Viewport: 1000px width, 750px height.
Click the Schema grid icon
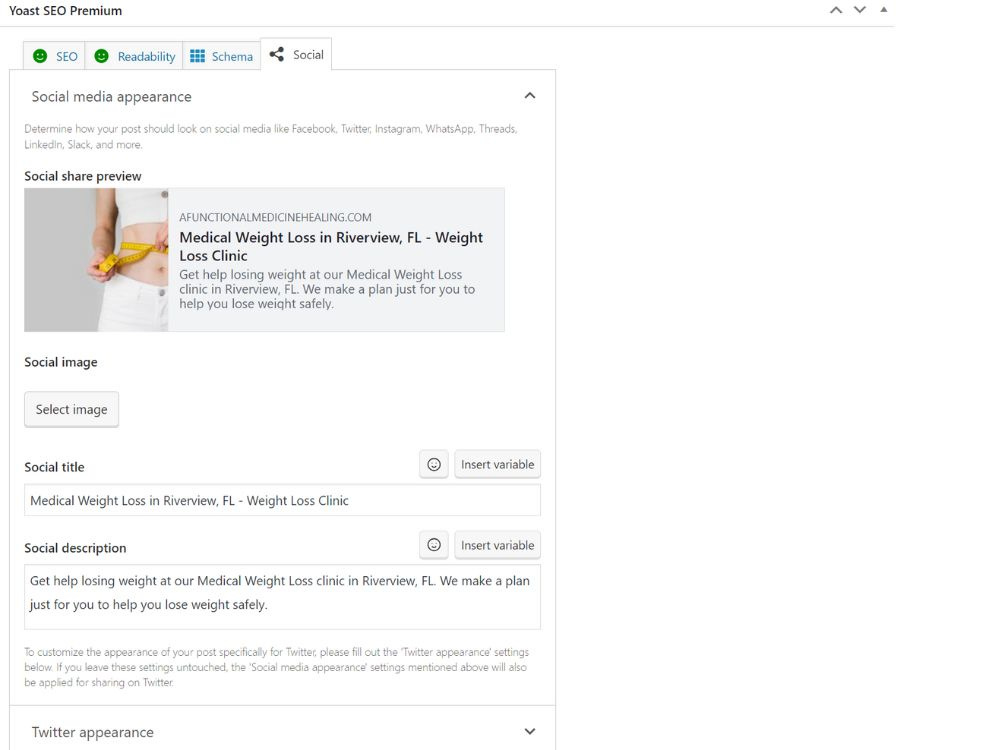coord(198,56)
